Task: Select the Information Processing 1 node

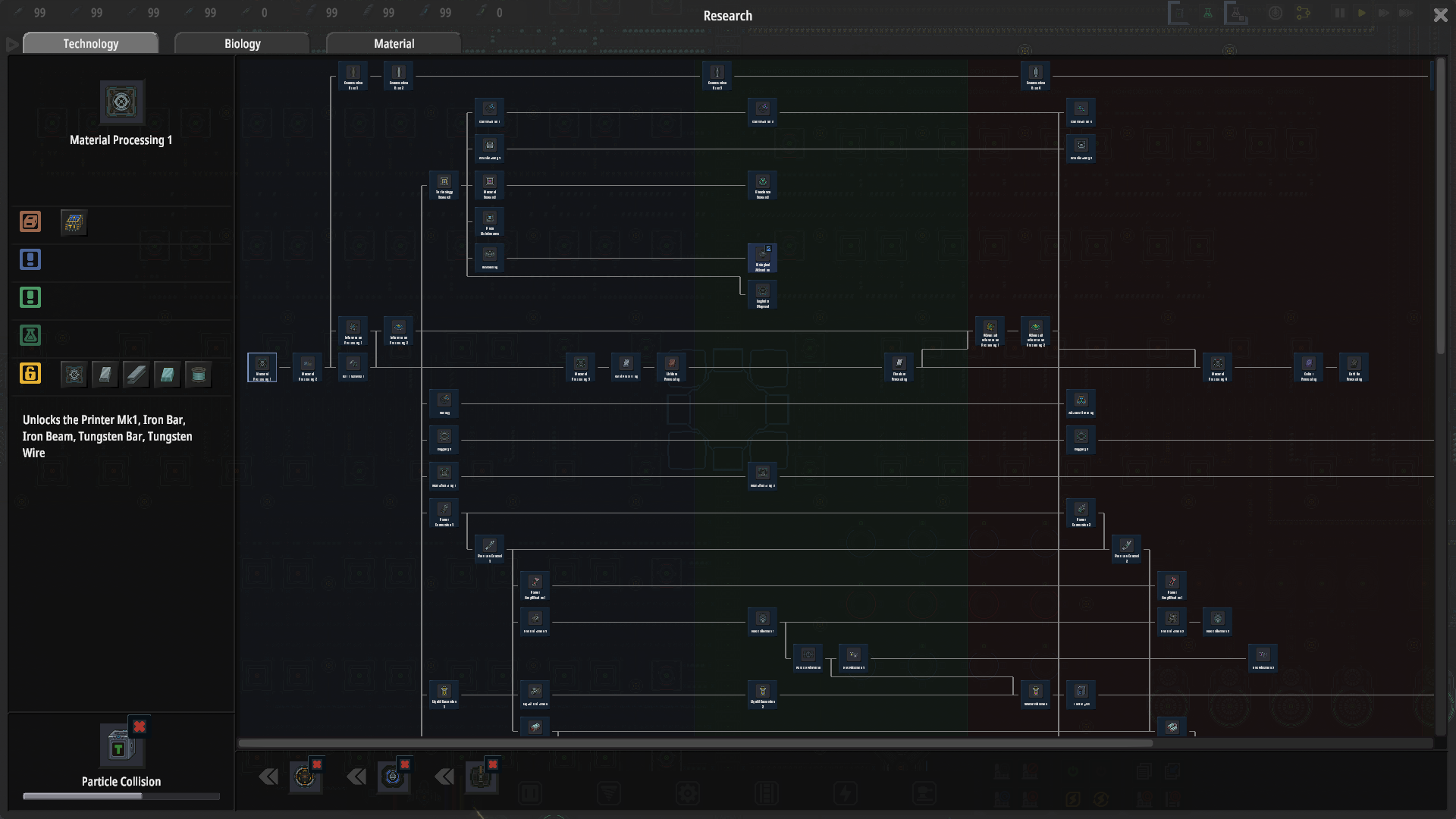Action: point(353,331)
